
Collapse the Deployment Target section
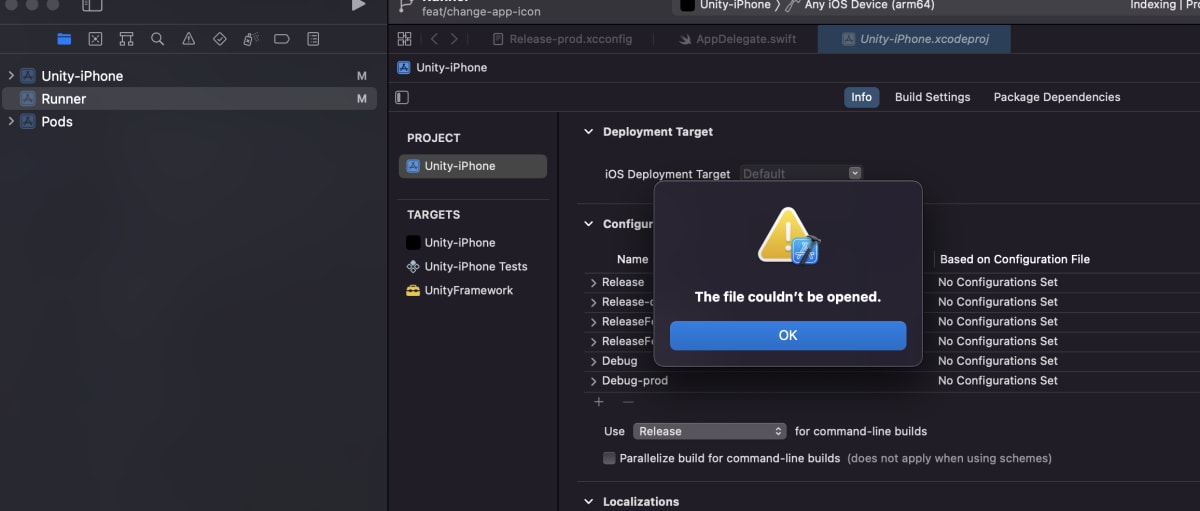(x=589, y=132)
